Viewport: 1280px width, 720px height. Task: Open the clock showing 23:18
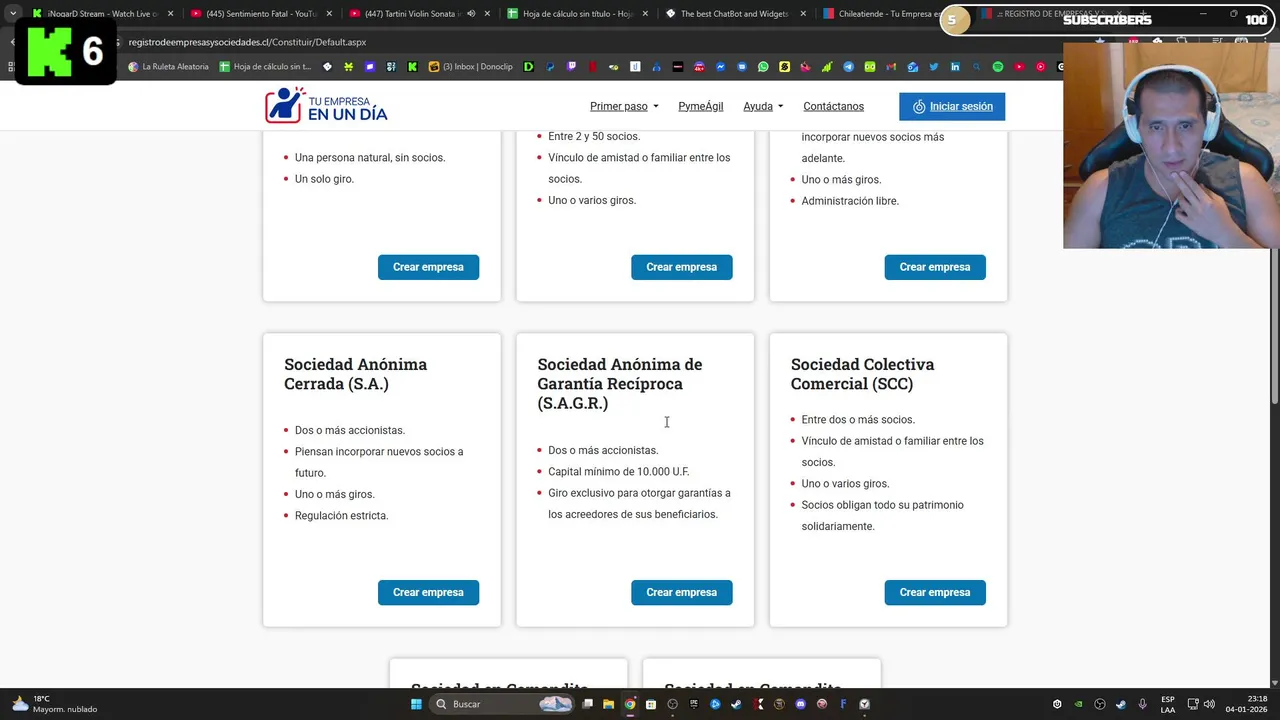pyautogui.click(x=1247, y=704)
